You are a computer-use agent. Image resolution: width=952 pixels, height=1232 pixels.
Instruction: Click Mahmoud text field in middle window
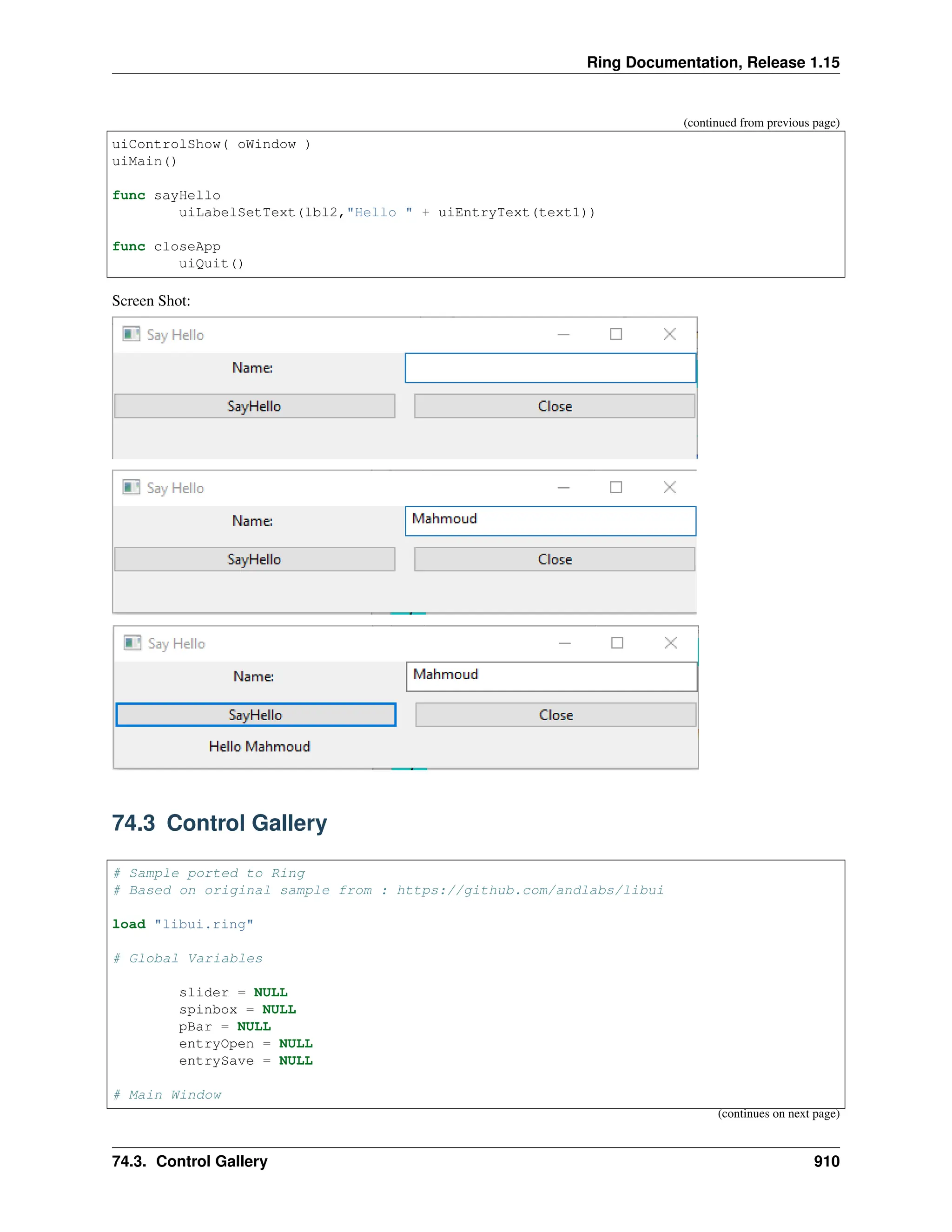point(550,520)
